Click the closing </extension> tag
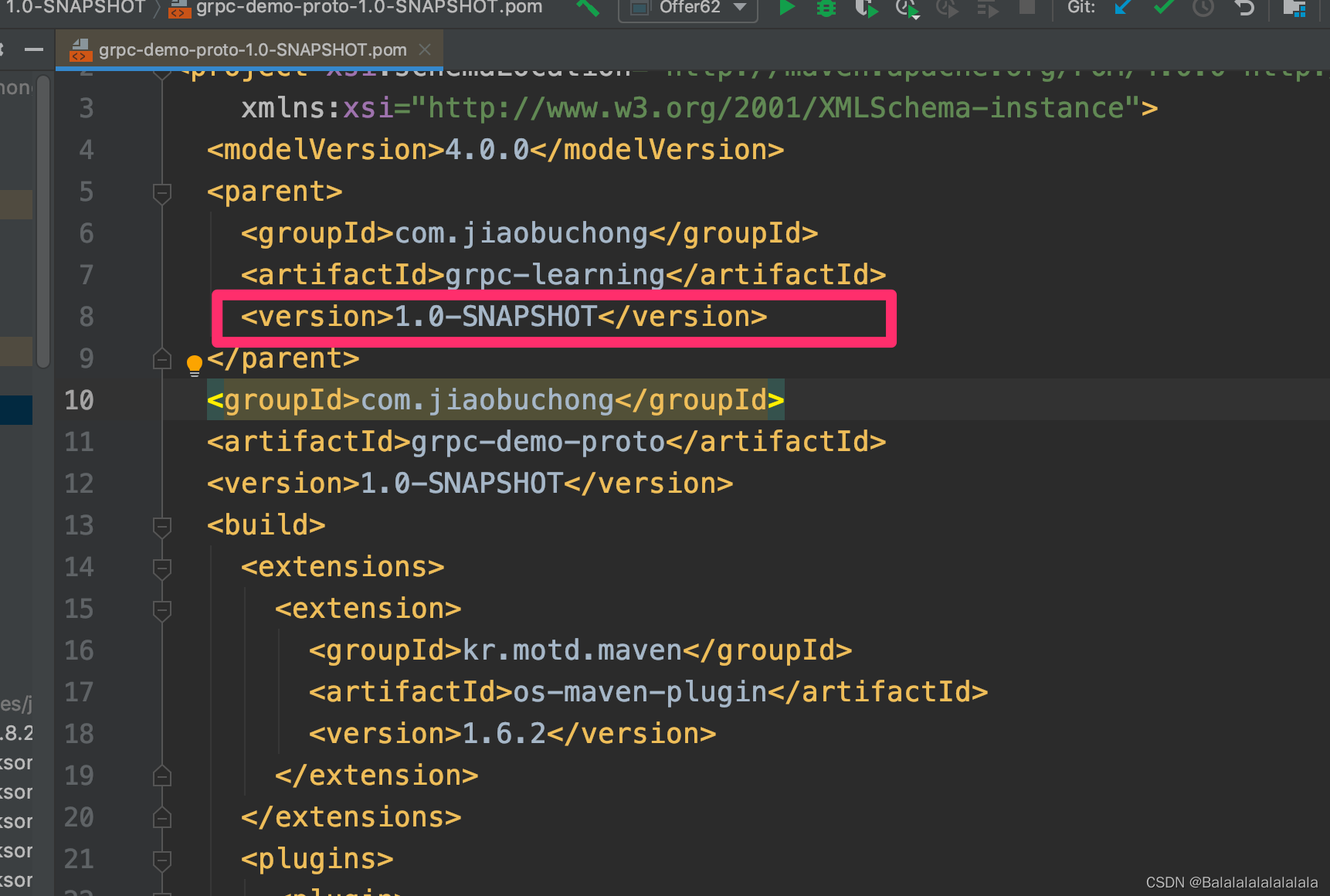Image resolution: width=1330 pixels, height=896 pixels. point(376,776)
